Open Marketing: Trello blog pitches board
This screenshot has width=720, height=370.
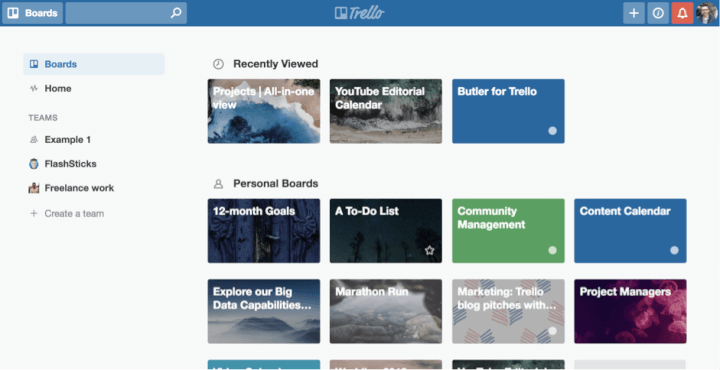click(508, 311)
